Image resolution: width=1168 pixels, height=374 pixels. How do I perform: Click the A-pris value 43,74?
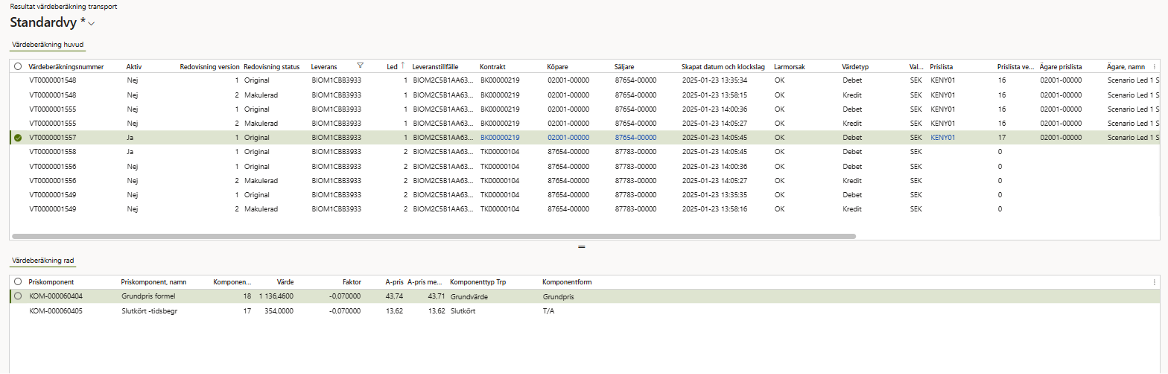point(395,297)
